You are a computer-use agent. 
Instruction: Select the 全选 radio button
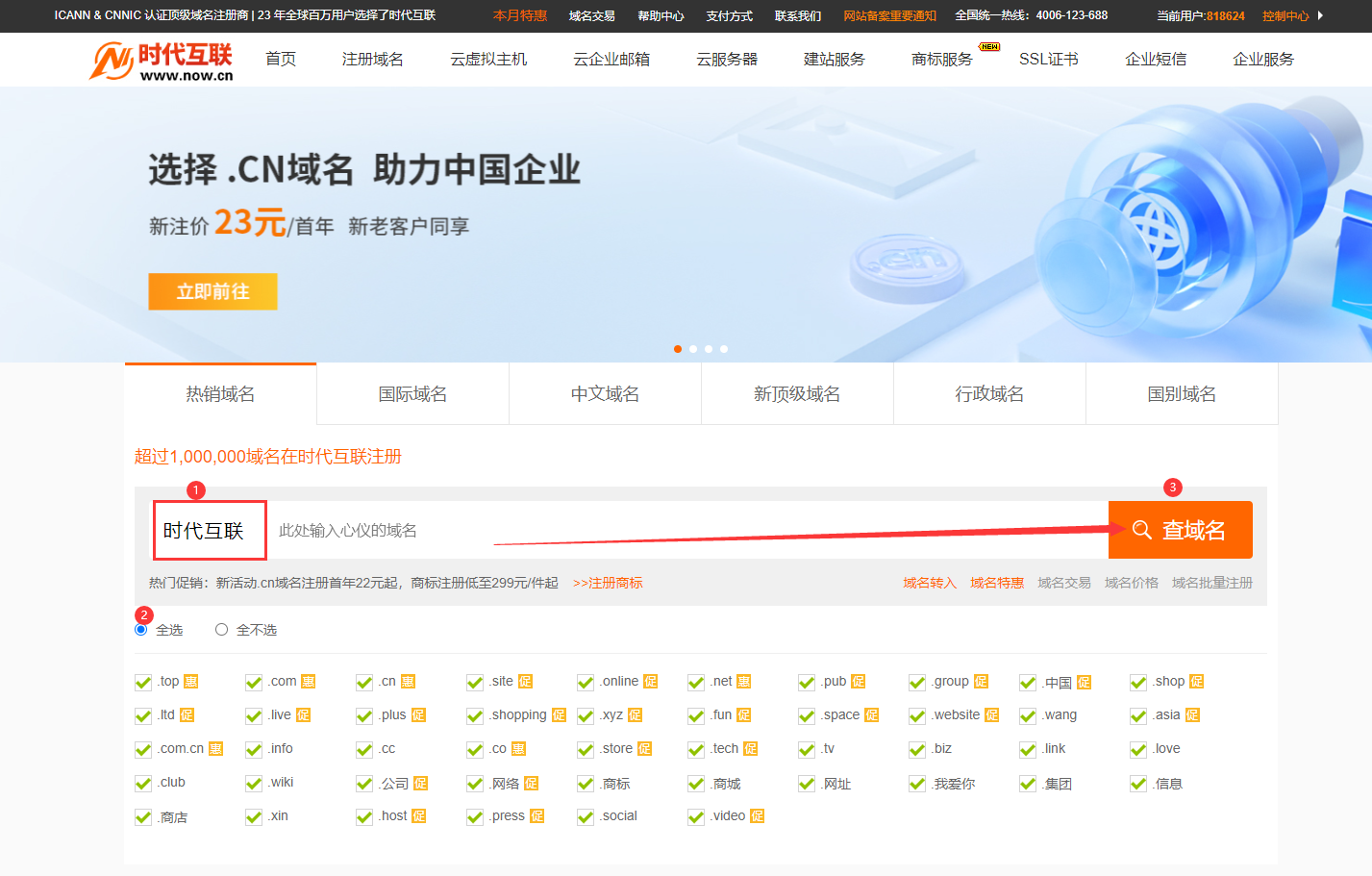[141, 630]
